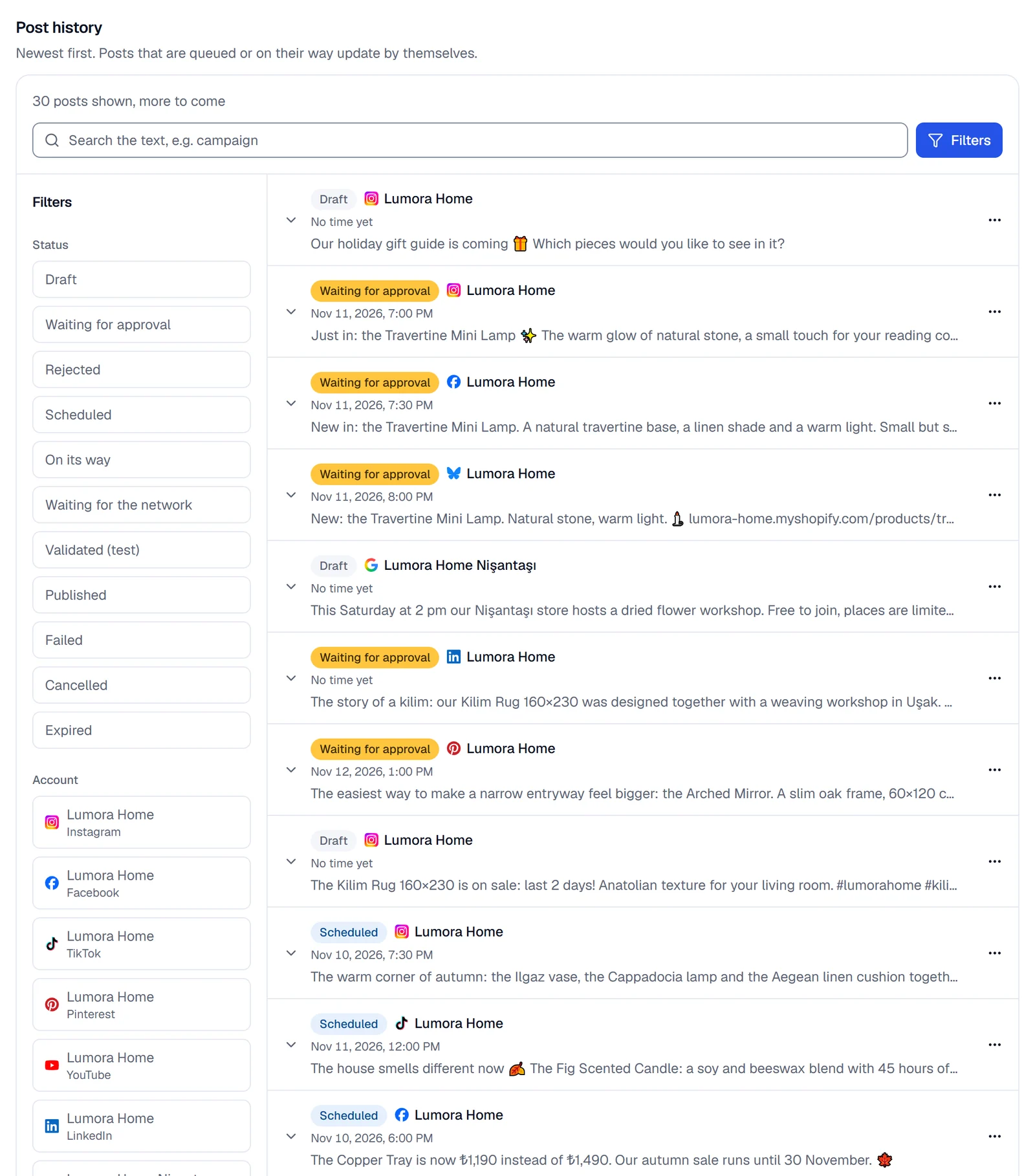The height and width of the screenshot is (1176, 1035).
Task: Filter by Lumora Home LinkedIn account
Action: [142, 1126]
